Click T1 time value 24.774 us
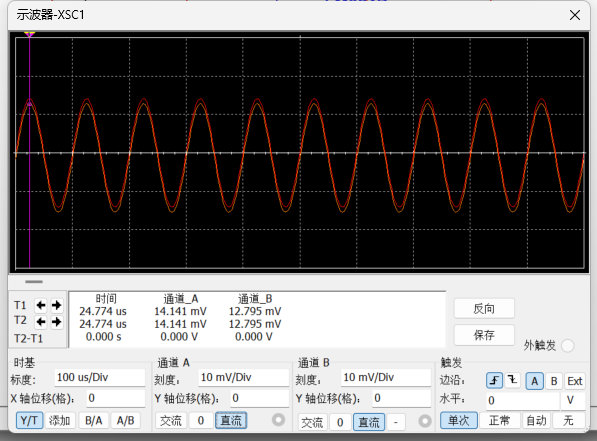This screenshot has width=597, height=441. (103, 312)
